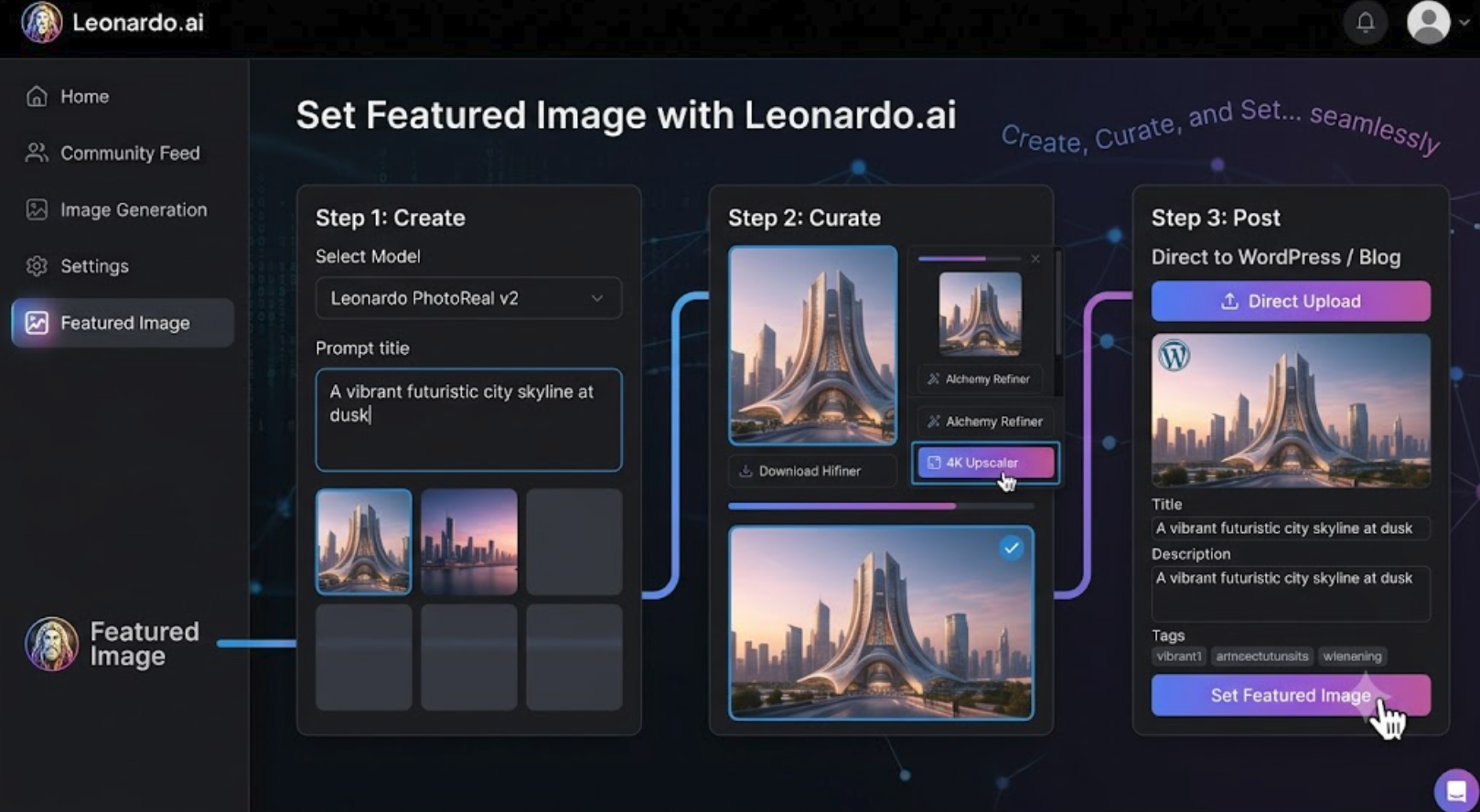Close the small refiner preview panel
The height and width of the screenshot is (812, 1480).
pyautogui.click(x=1035, y=259)
